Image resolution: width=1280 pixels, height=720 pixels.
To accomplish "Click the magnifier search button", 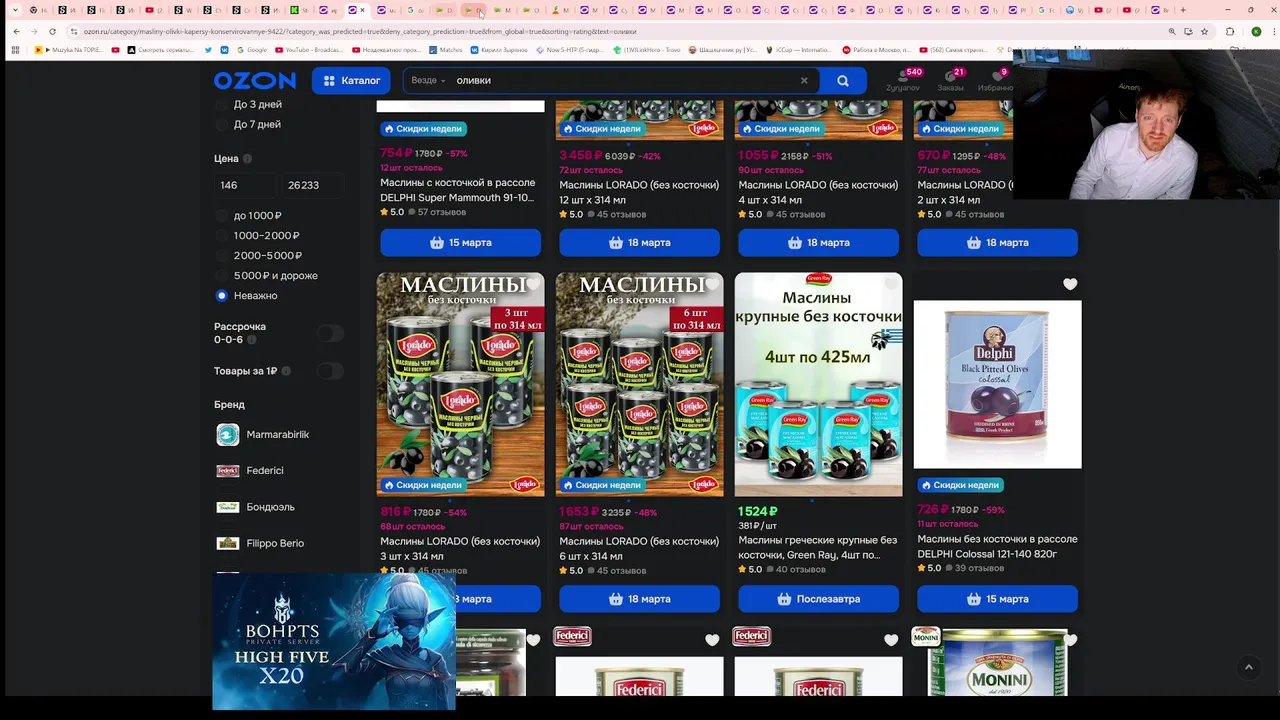I will (843, 81).
